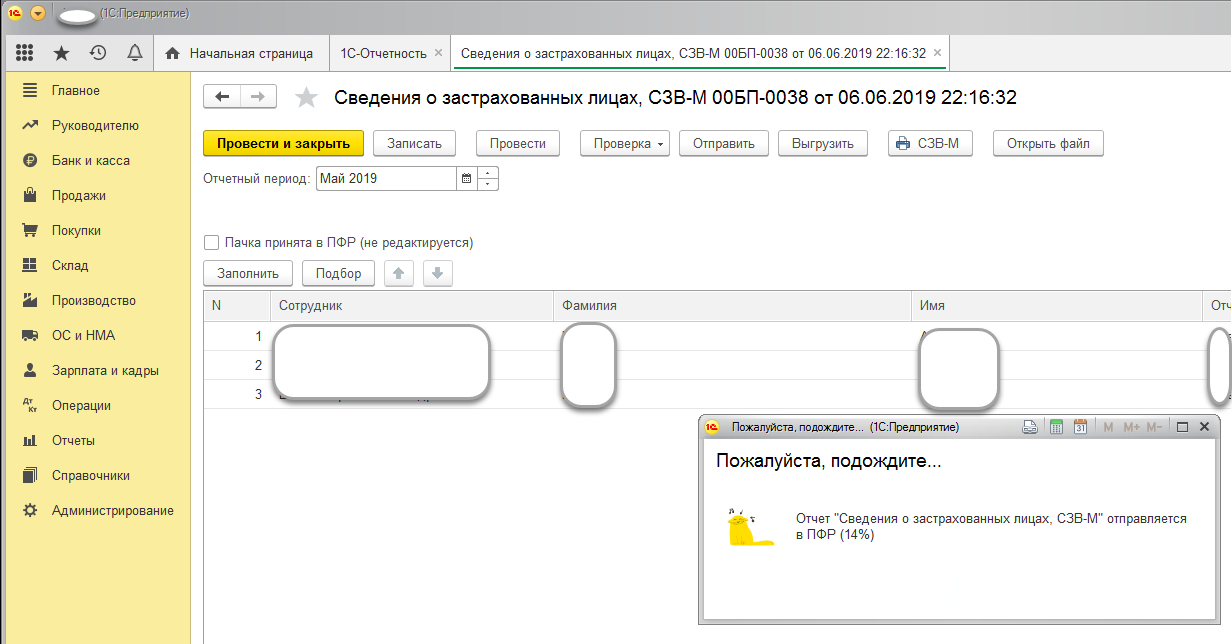This screenshot has width=1232, height=644.
Task: Print the СЗВ-М form
Action: tap(929, 143)
